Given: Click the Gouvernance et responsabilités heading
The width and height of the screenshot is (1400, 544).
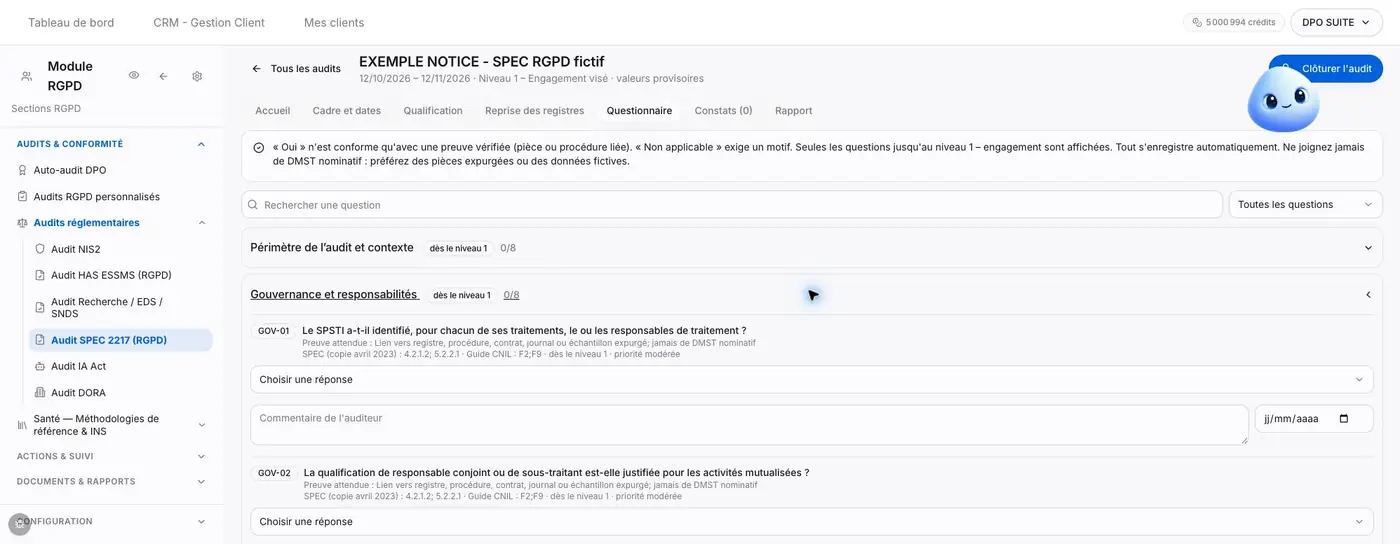Looking at the screenshot, I should point(334,295).
